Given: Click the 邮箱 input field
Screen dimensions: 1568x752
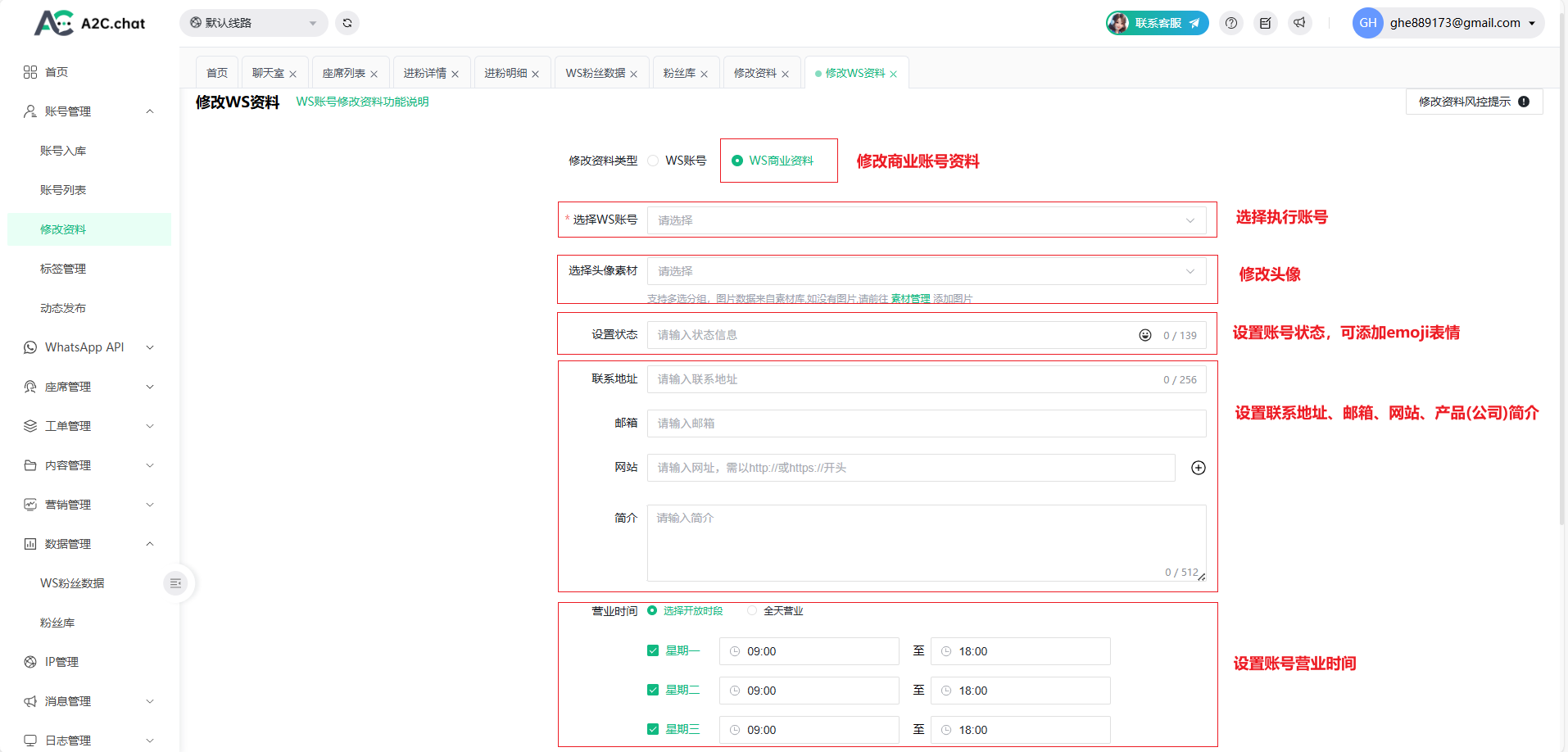Looking at the screenshot, I should pyautogui.click(x=926, y=424).
